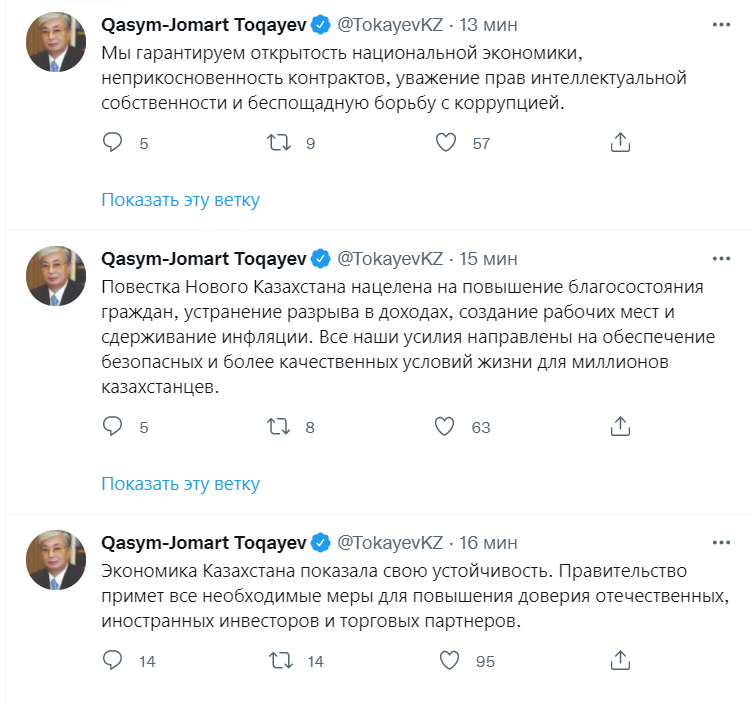Image resolution: width=752 pixels, height=702 pixels.
Task: Retweet the 16 min economy stability tweet
Action: [x=281, y=660]
